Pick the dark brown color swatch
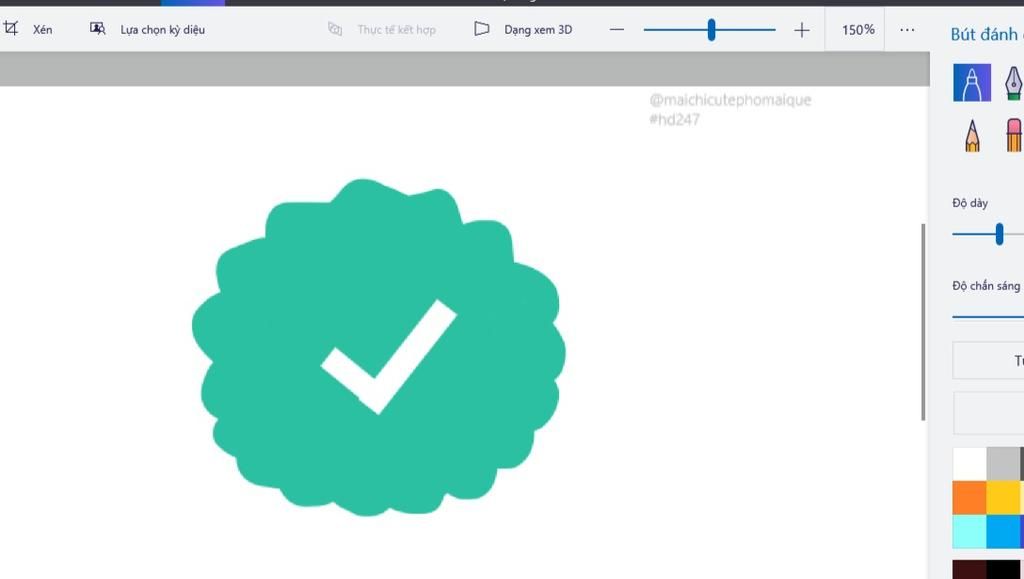Image resolution: width=1024 pixels, height=579 pixels. [969, 569]
